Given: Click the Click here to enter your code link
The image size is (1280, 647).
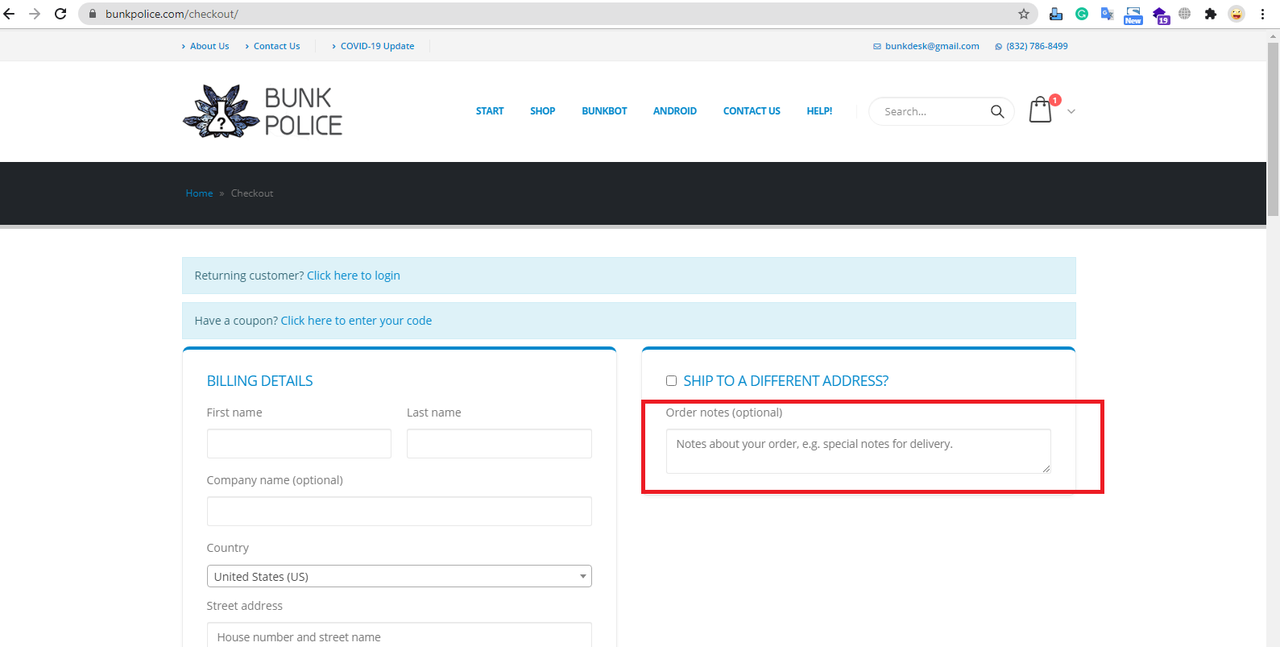Looking at the screenshot, I should pos(356,320).
